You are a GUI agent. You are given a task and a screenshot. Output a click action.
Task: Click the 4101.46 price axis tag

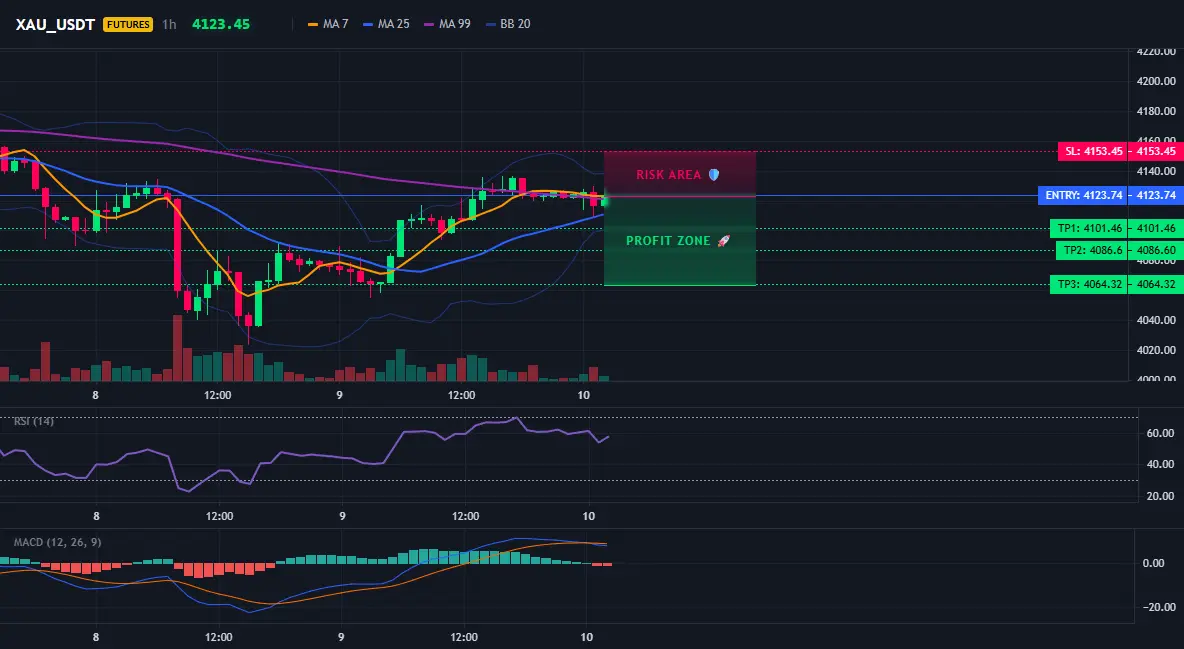1156,228
